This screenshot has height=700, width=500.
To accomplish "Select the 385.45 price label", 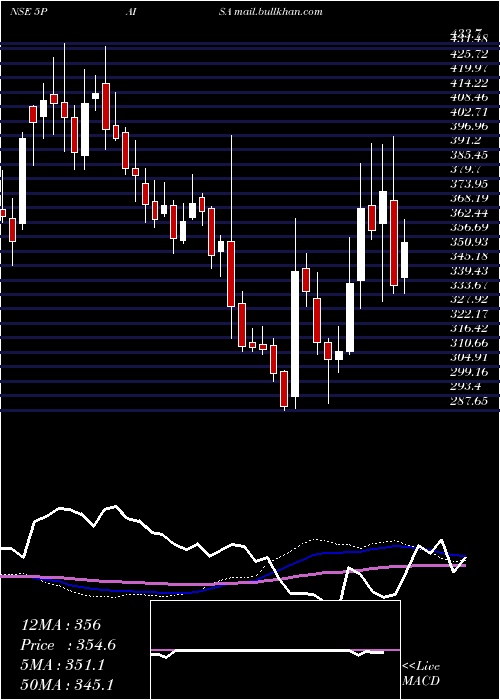I will click(x=469, y=155).
